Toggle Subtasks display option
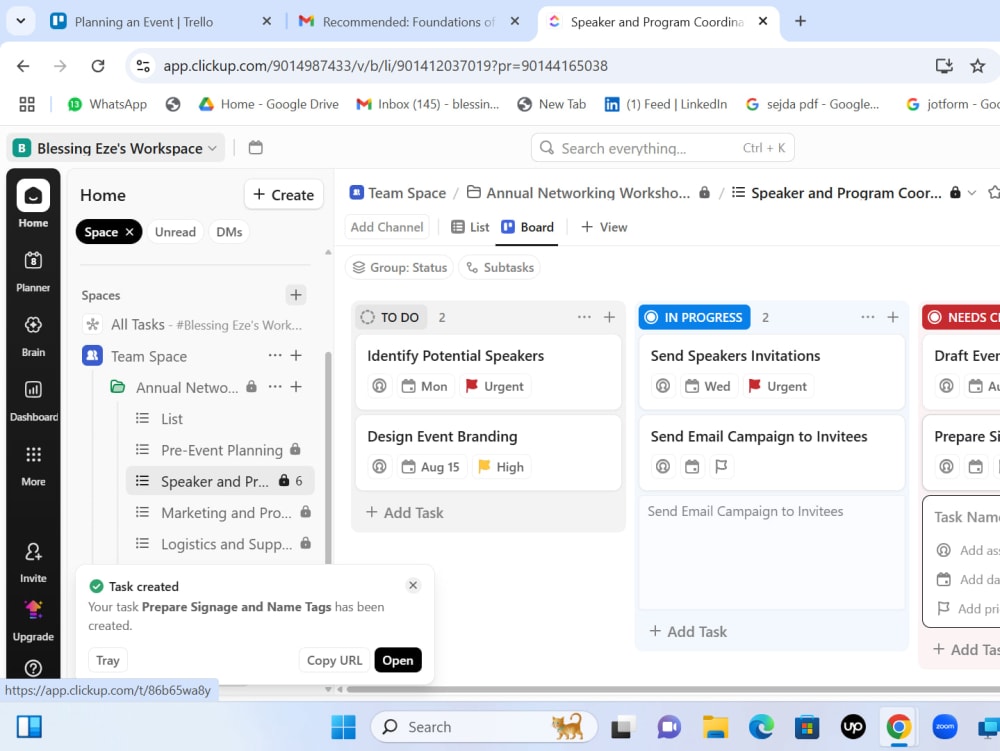Viewport: 1000px width, 751px height. (x=500, y=267)
